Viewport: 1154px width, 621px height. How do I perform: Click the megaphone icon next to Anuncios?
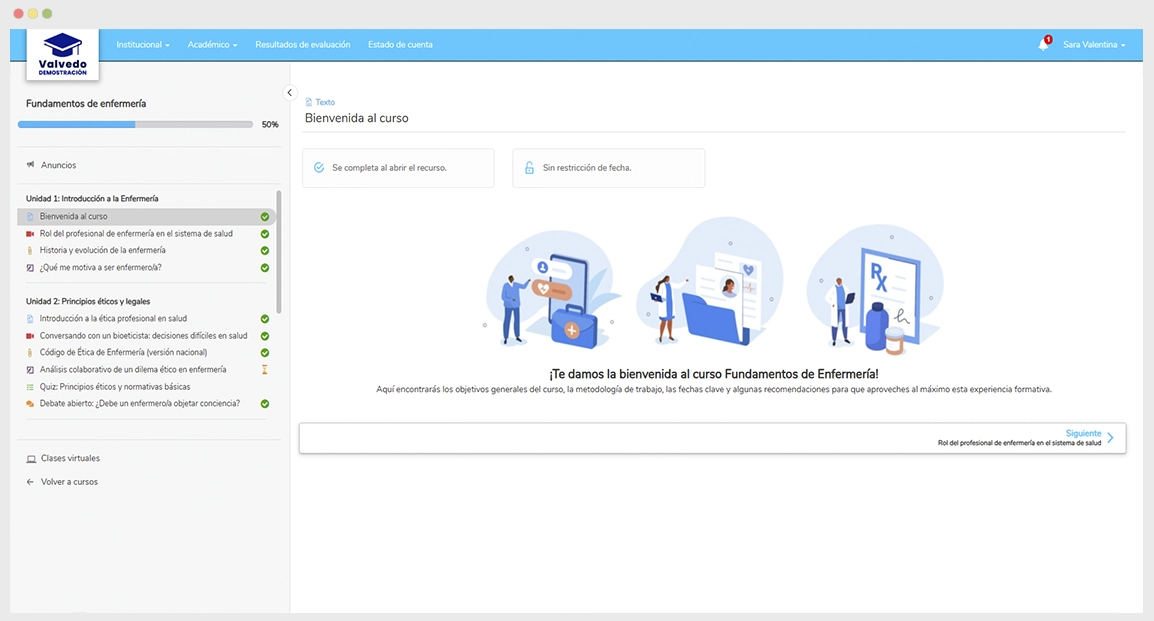pyautogui.click(x=30, y=165)
